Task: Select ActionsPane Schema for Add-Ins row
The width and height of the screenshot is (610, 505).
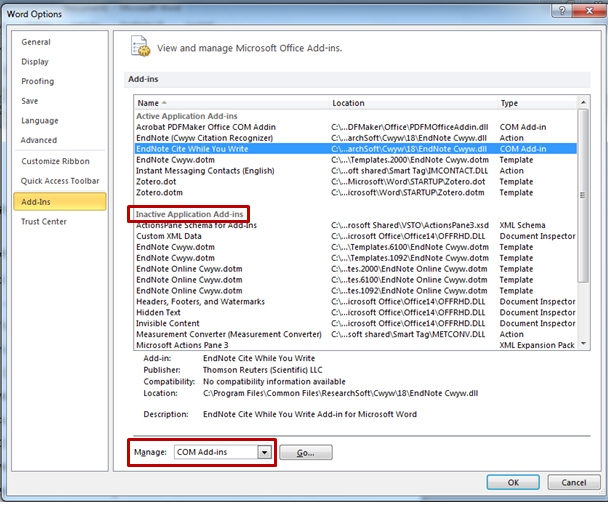Action: 356,225
